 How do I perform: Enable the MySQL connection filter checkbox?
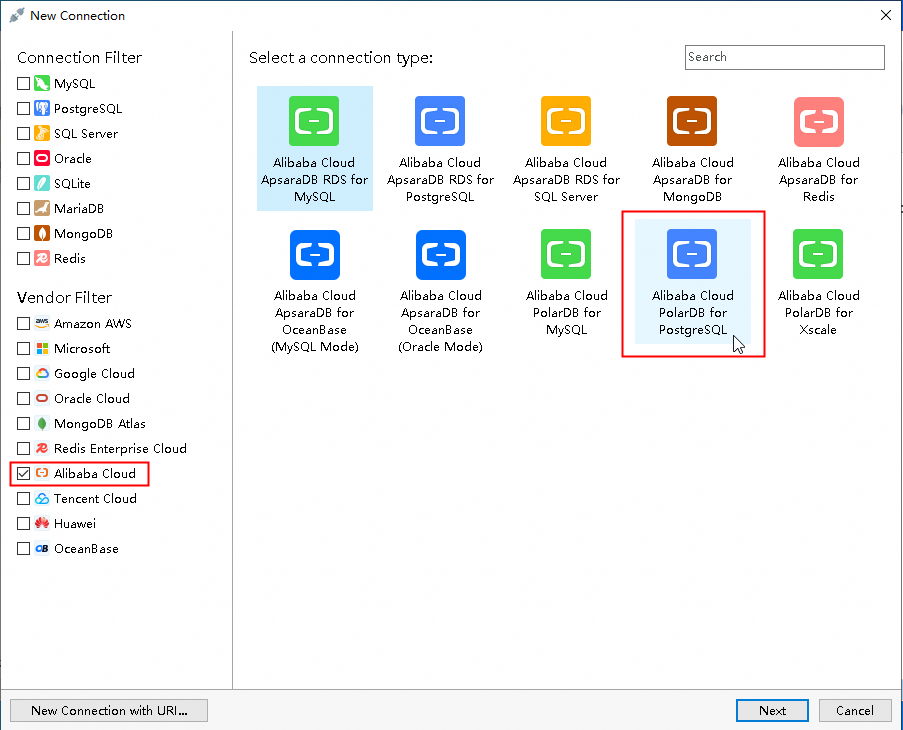tap(24, 83)
